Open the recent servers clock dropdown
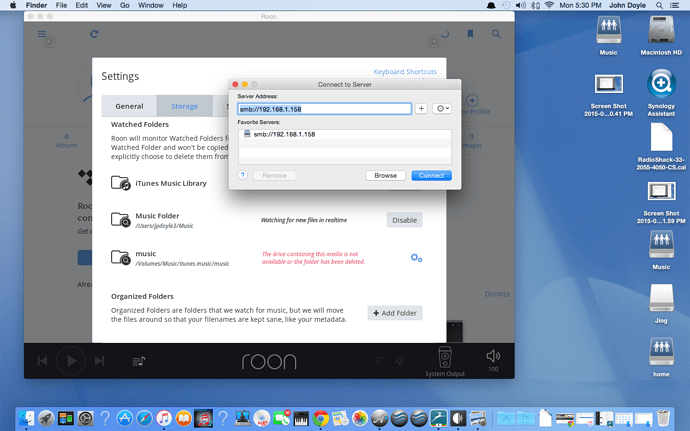The height and width of the screenshot is (431, 690). point(442,108)
